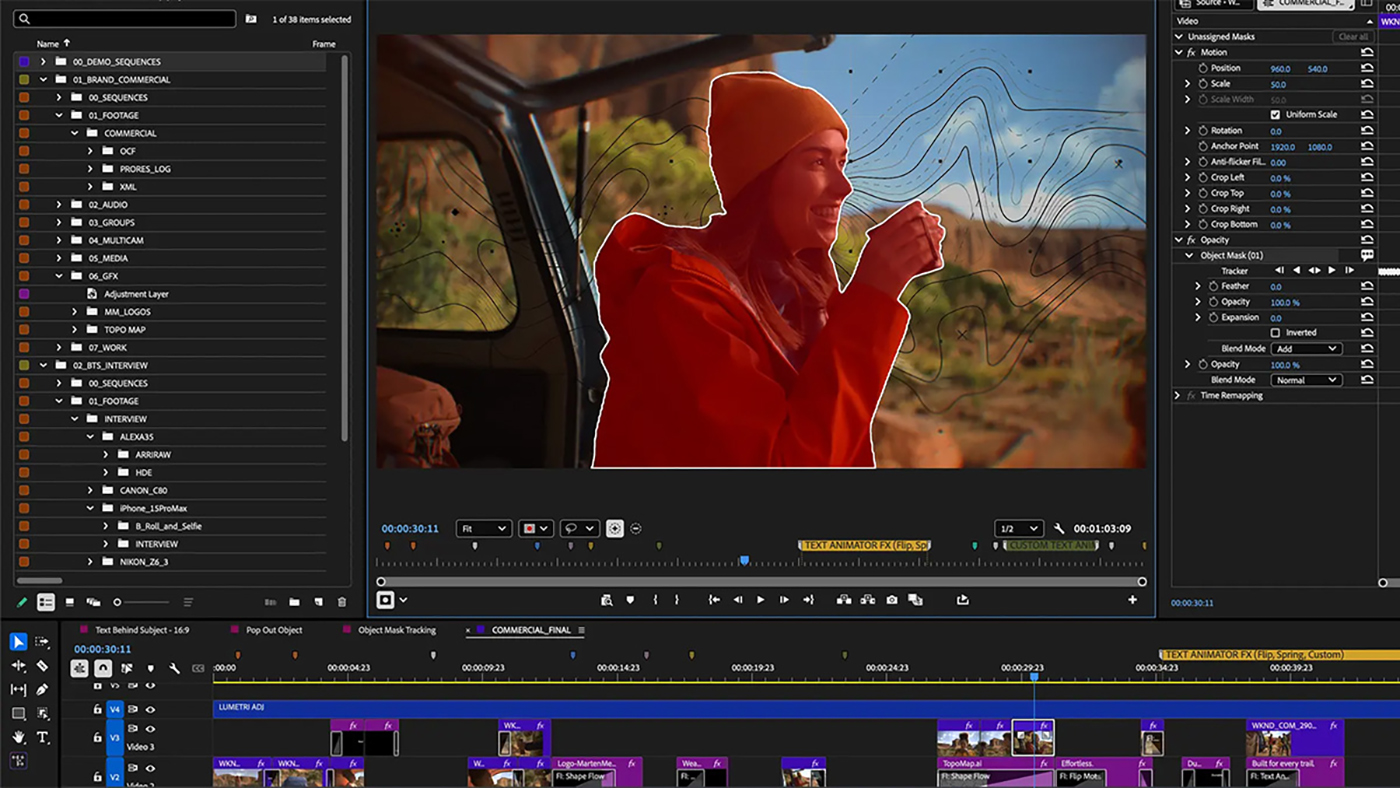Viewport: 1400px width, 788px height.
Task: Uncheck the Uniform Scale checkbox
Action: pos(1277,114)
